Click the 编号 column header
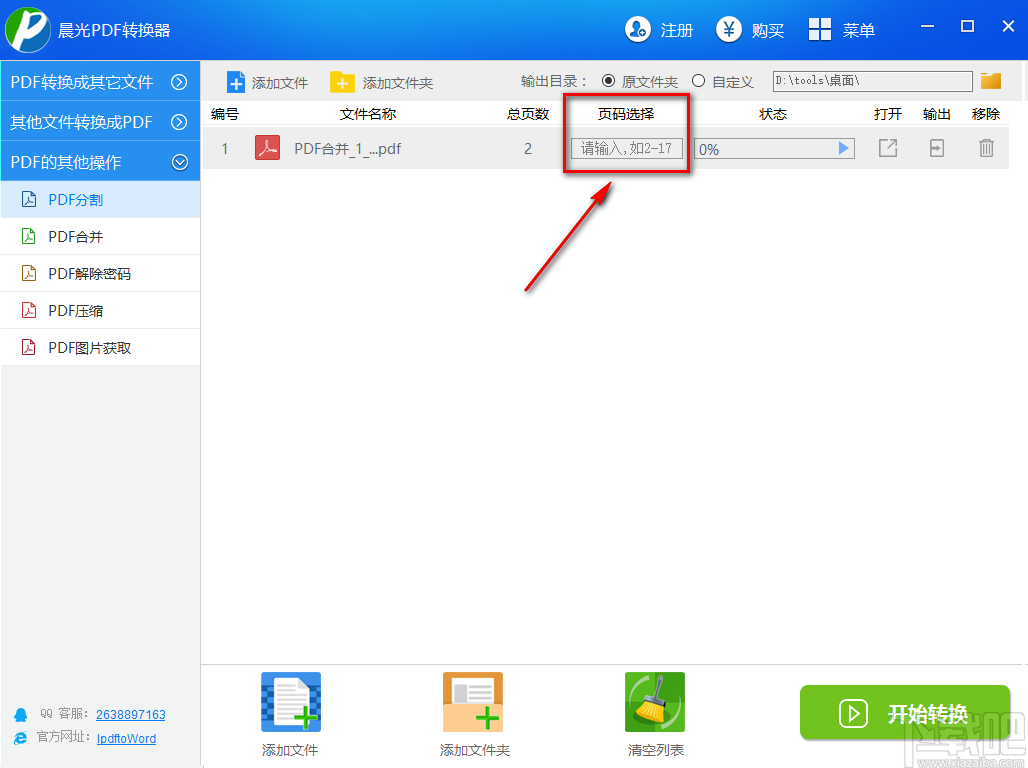The height and width of the screenshot is (768, 1028). pos(225,114)
